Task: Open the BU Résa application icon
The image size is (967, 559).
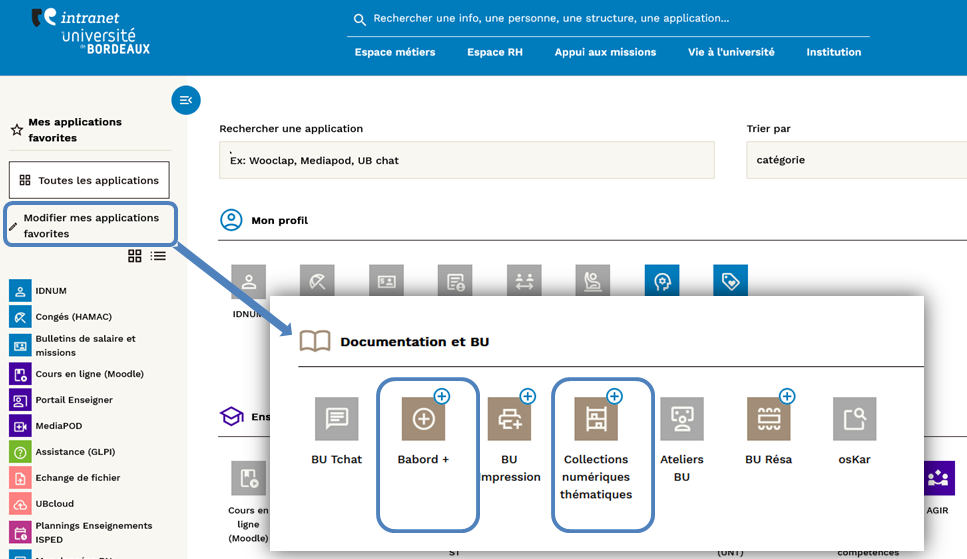Action: 768,420
